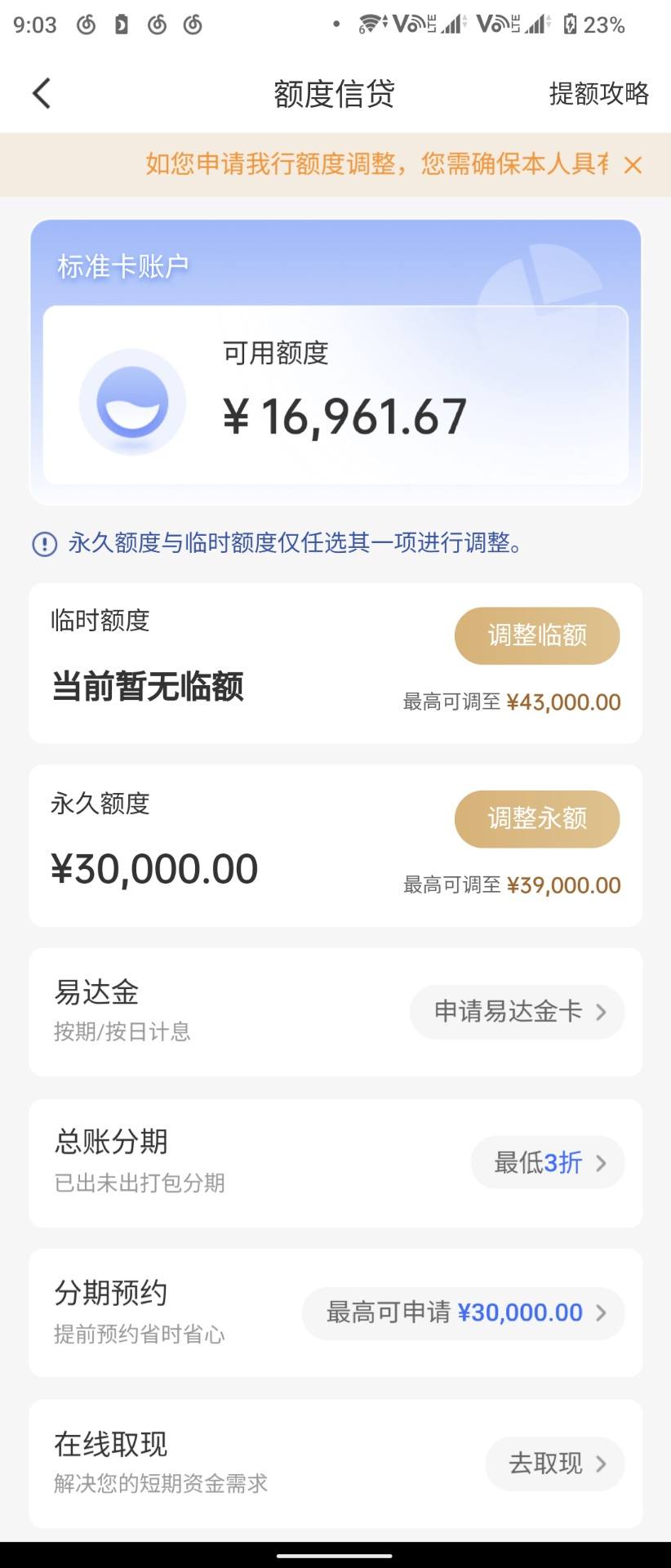Viewport: 671px width, 1568px height.
Task: Tap the 调整永额 button
Action: 537,818
